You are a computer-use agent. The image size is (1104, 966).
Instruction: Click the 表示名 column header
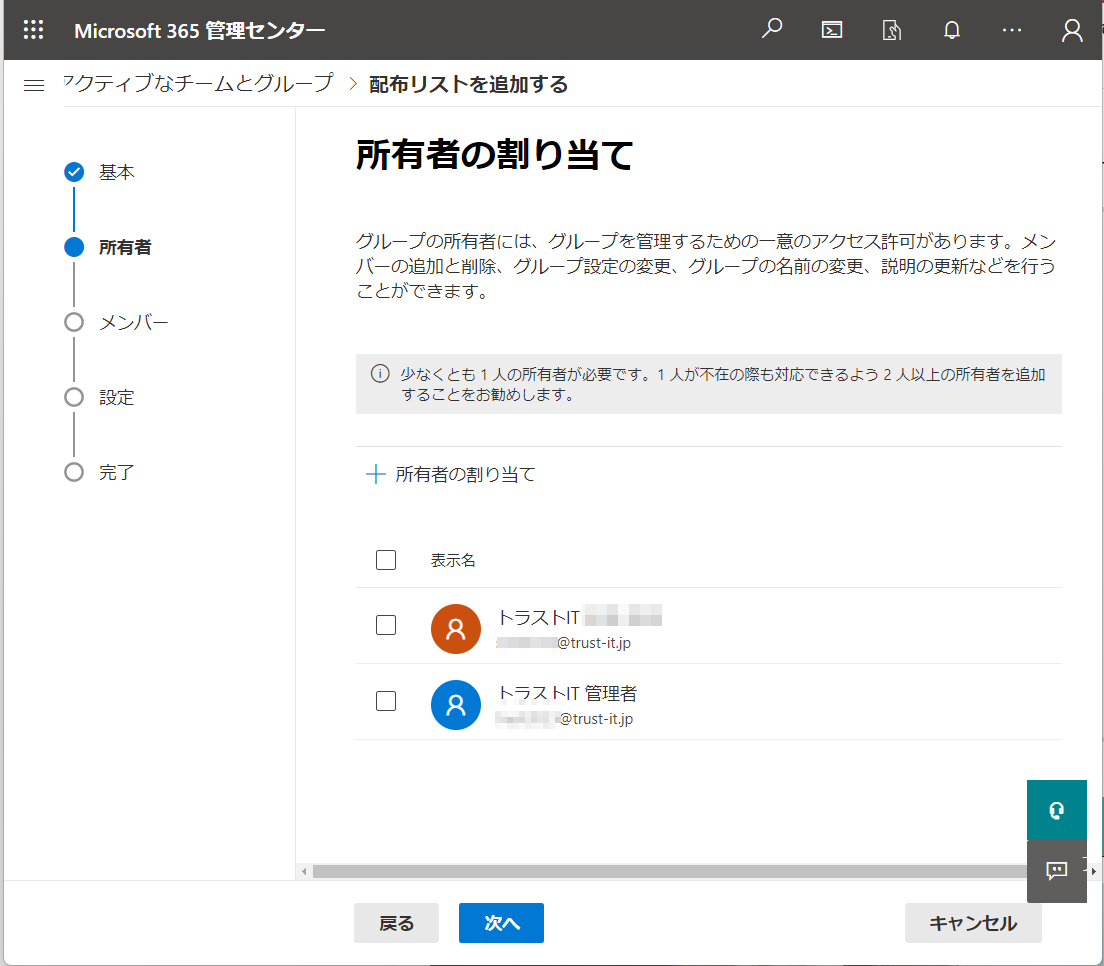[x=453, y=560]
